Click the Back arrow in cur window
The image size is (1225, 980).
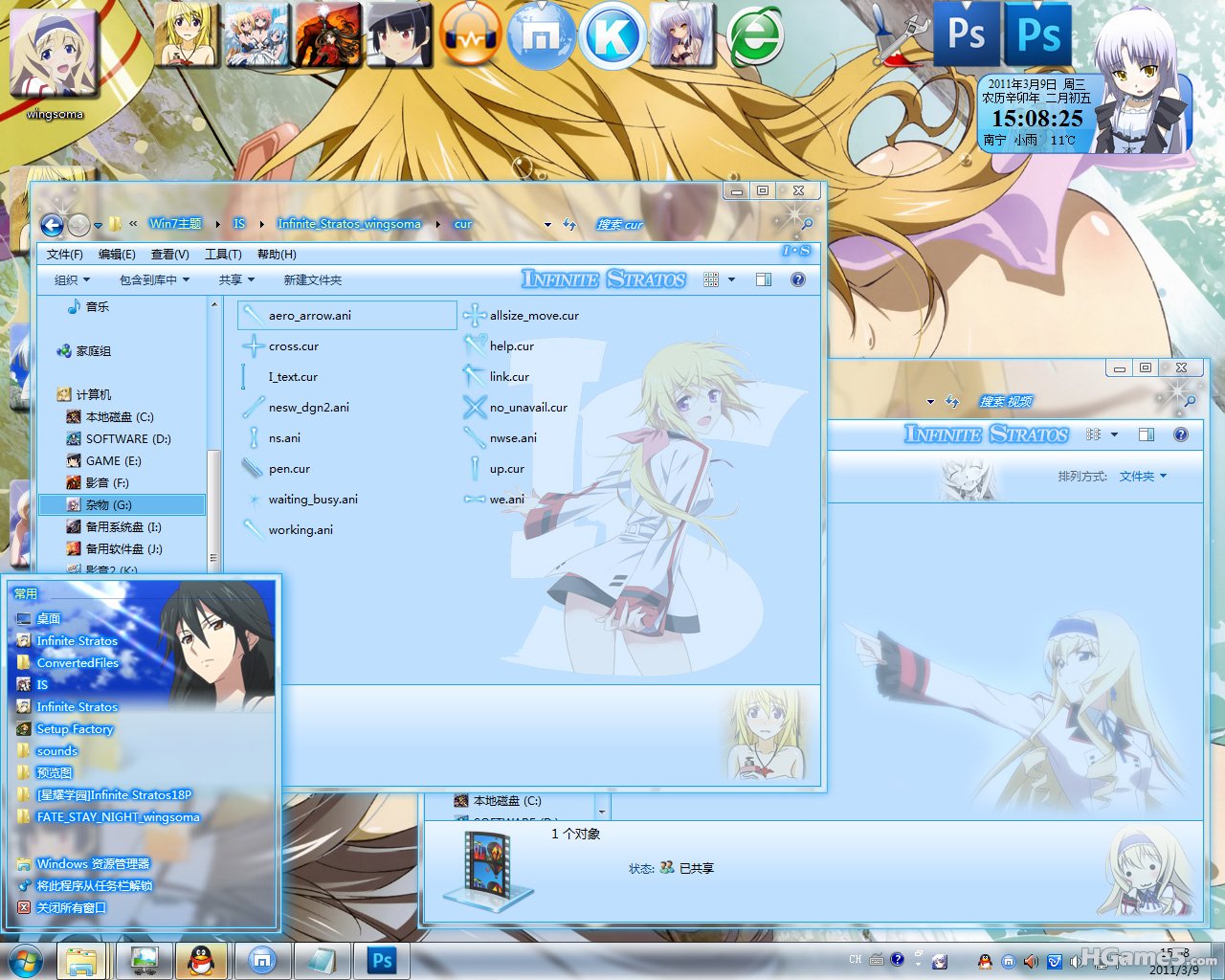click(x=52, y=225)
